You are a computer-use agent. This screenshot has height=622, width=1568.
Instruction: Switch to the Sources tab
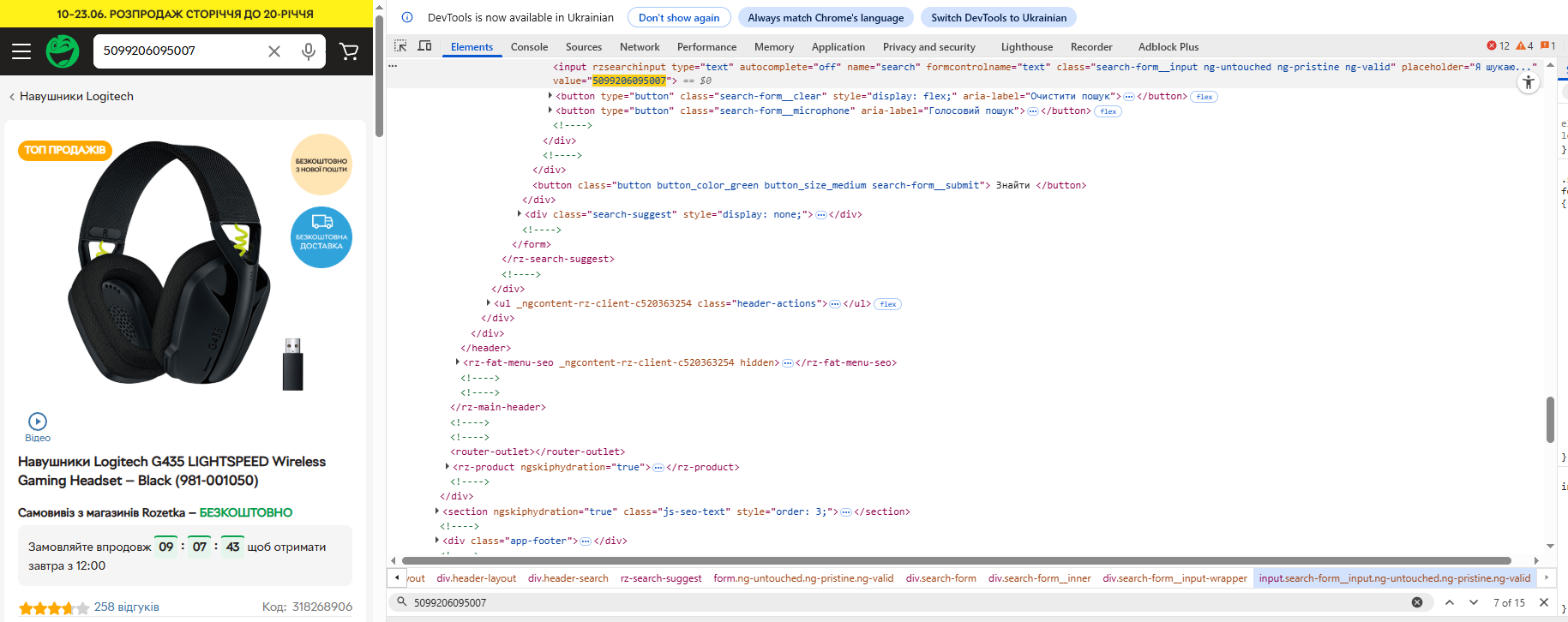[584, 47]
